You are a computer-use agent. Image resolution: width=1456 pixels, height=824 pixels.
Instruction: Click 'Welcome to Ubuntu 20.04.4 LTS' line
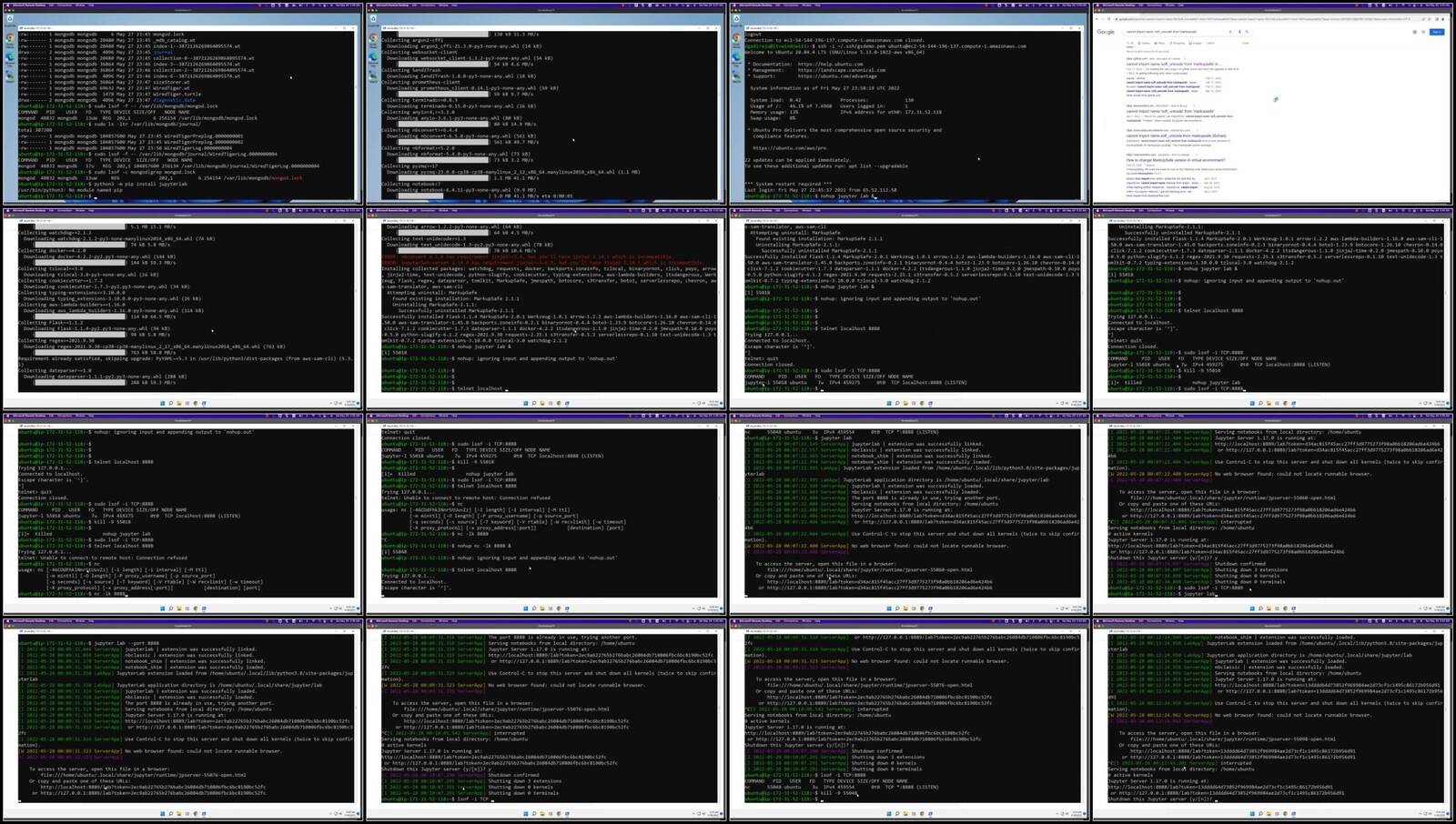pos(834,52)
